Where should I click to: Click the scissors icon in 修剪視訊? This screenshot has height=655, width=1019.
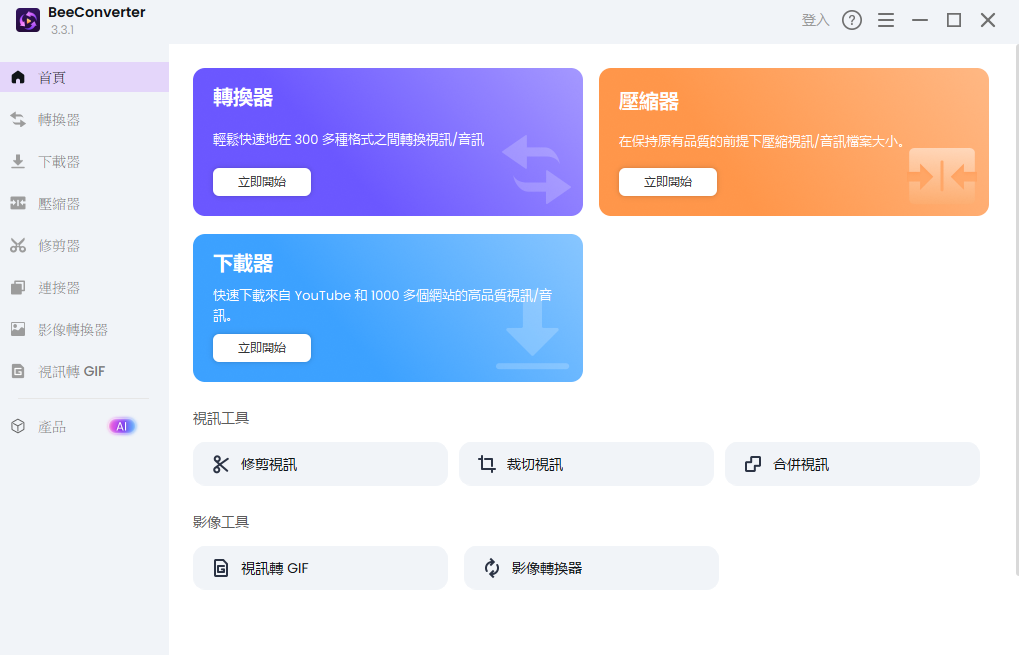point(221,464)
